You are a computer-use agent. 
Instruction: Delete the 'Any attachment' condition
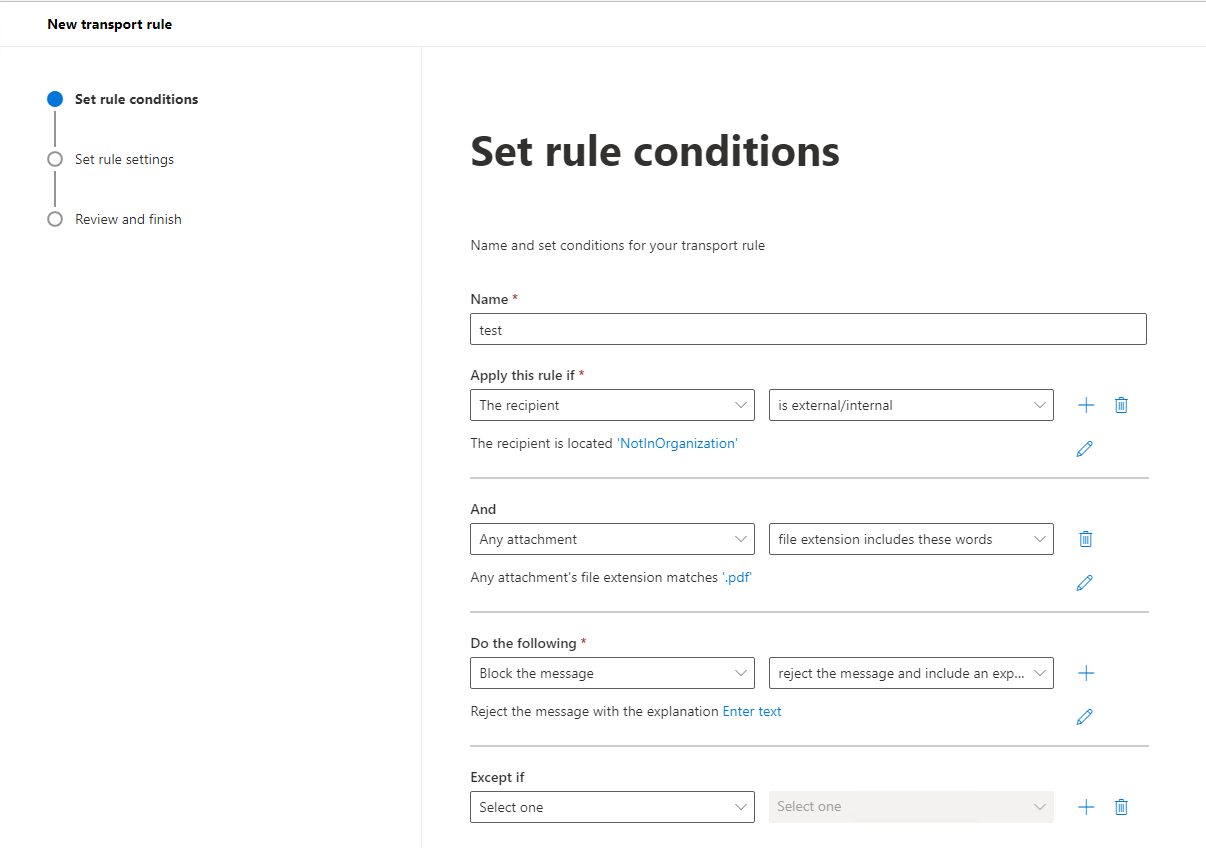[x=1086, y=539]
